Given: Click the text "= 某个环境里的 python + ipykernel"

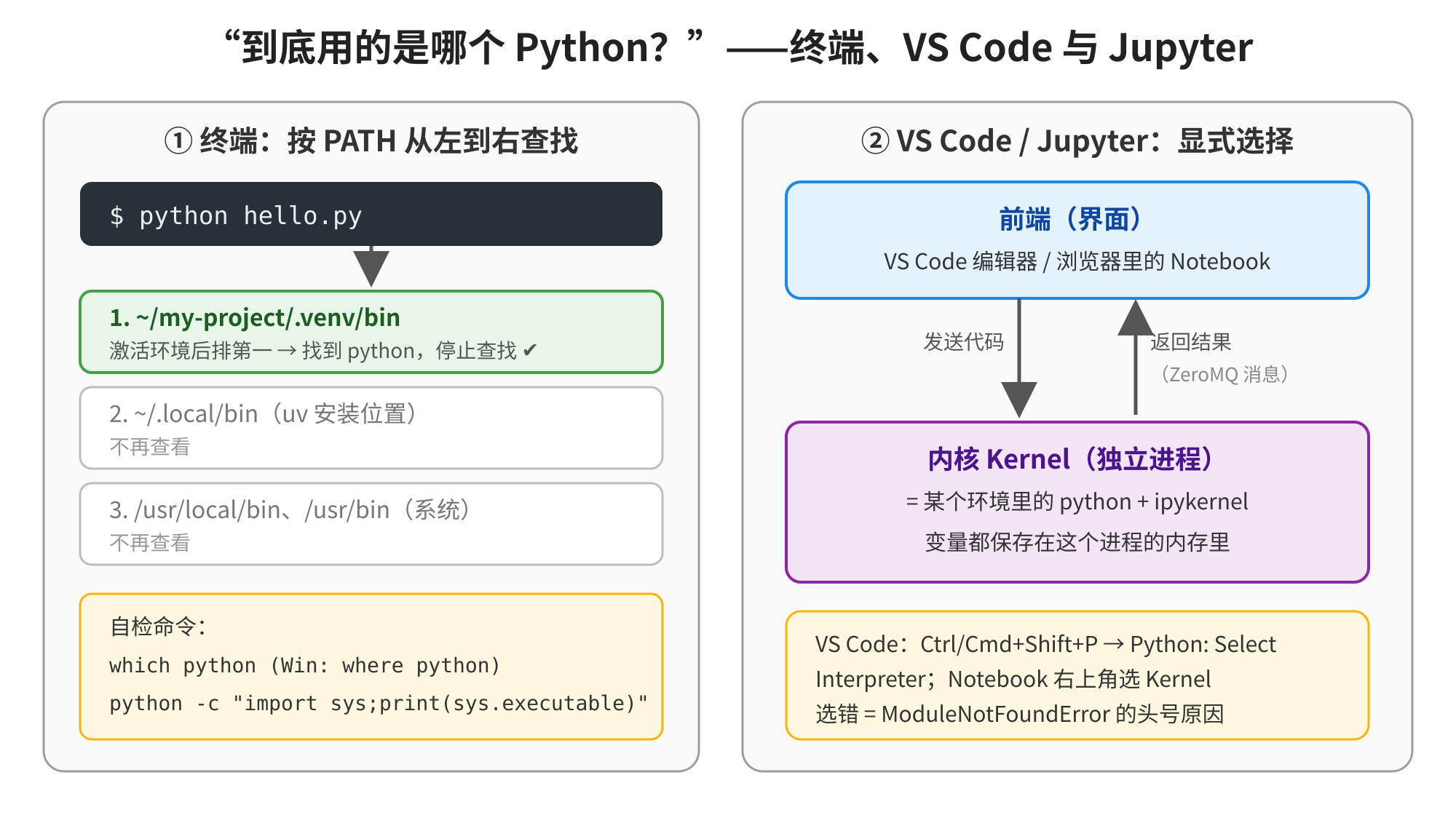Looking at the screenshot, I should 1077,501.
